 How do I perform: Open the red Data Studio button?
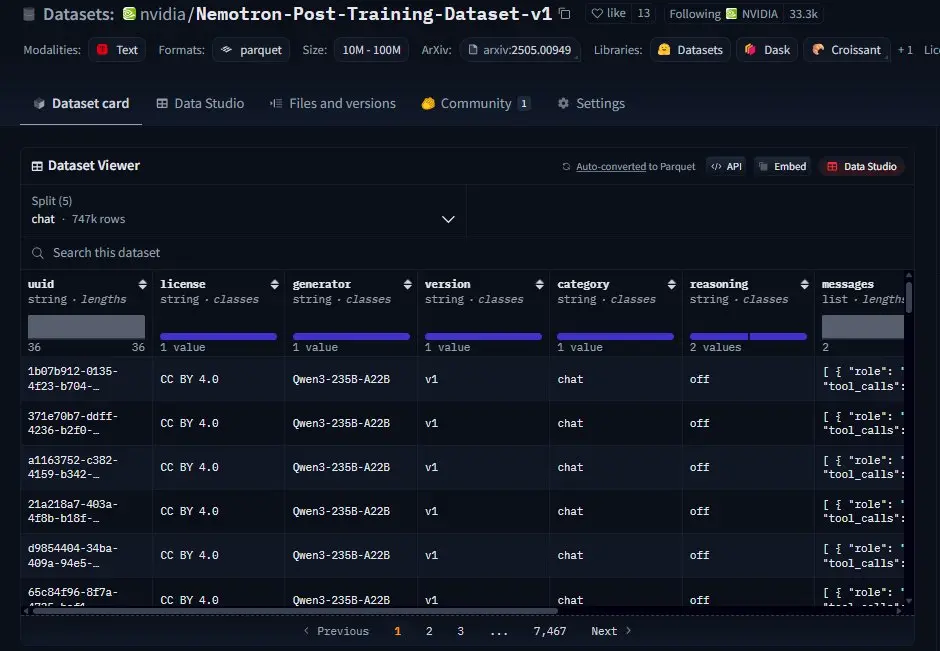pos(861,167)
